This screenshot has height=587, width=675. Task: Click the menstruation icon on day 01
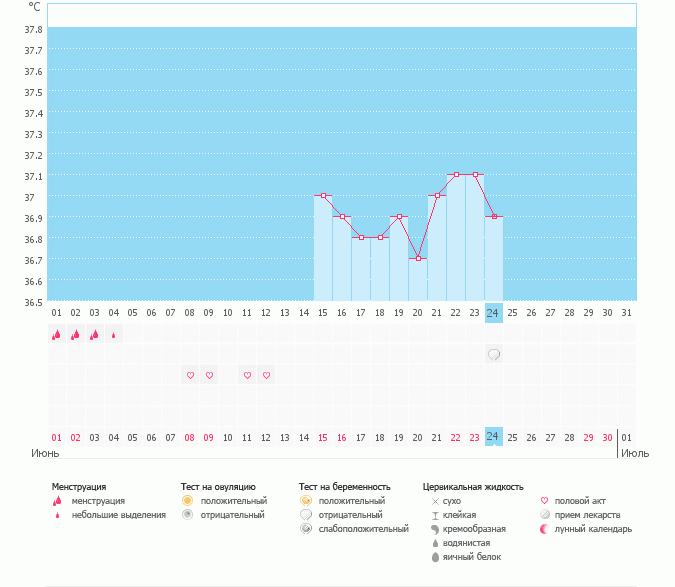[56, 335]
